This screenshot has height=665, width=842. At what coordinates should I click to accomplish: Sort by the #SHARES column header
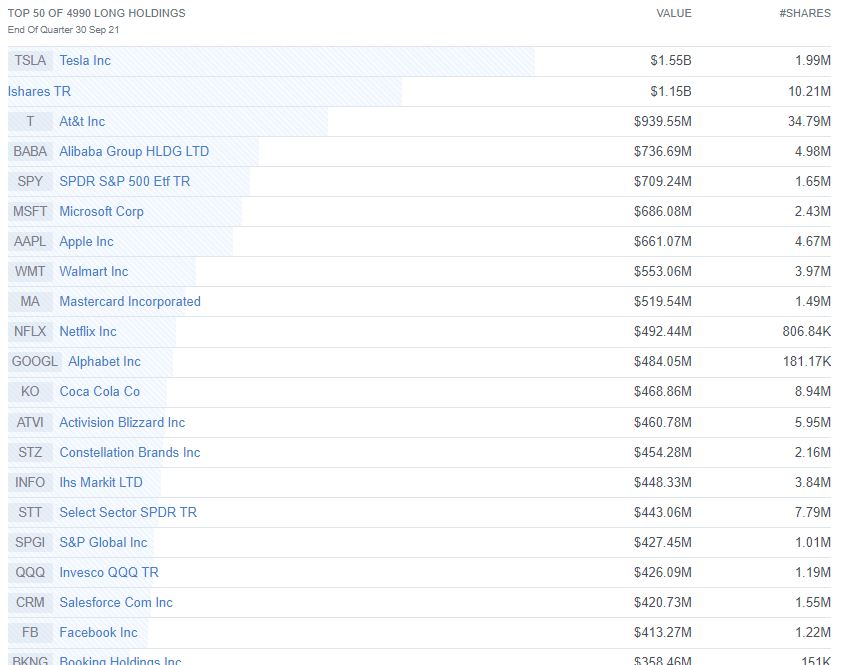(804, 13)
